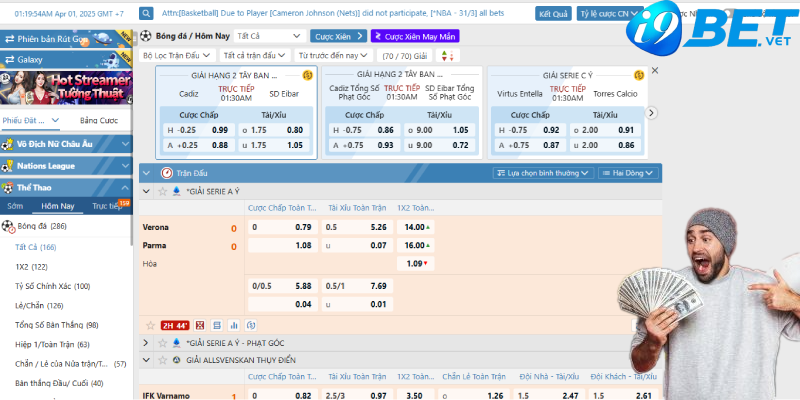
Task: Favorite the Verona vs Parma match star
Action: point(150,325)
